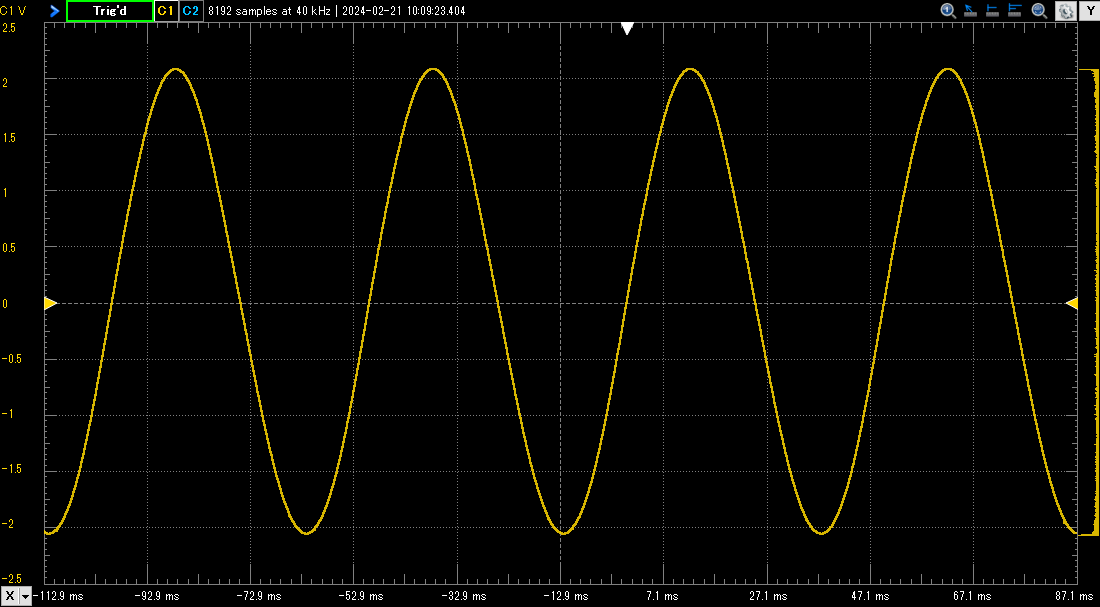Click the 87.1 ms time label
Viewport: 1100px width, 607px height.
coord(1074,596)
